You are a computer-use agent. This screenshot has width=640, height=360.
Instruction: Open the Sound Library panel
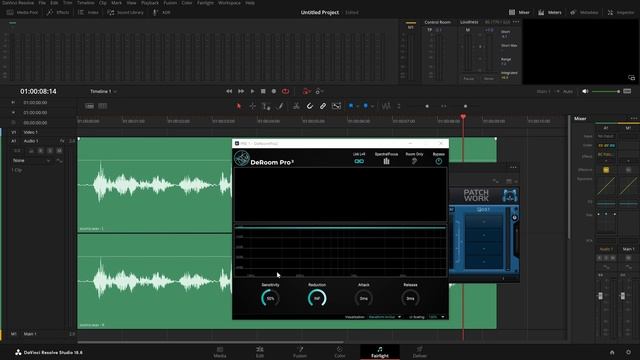tap(125, 13)
